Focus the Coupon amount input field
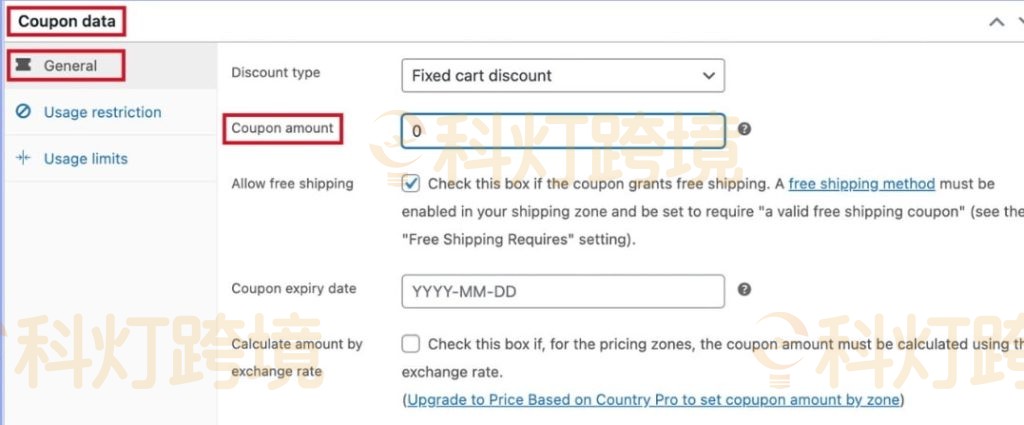The width and height of the screenshot is (1024, 425). 562,130
